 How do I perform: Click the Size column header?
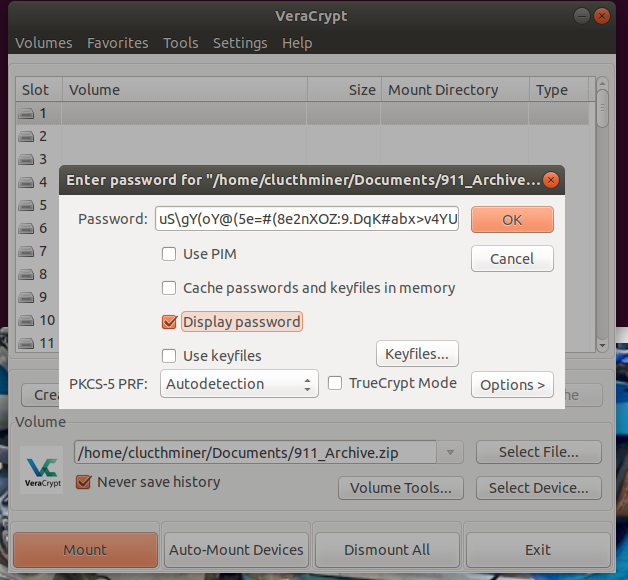344,90
